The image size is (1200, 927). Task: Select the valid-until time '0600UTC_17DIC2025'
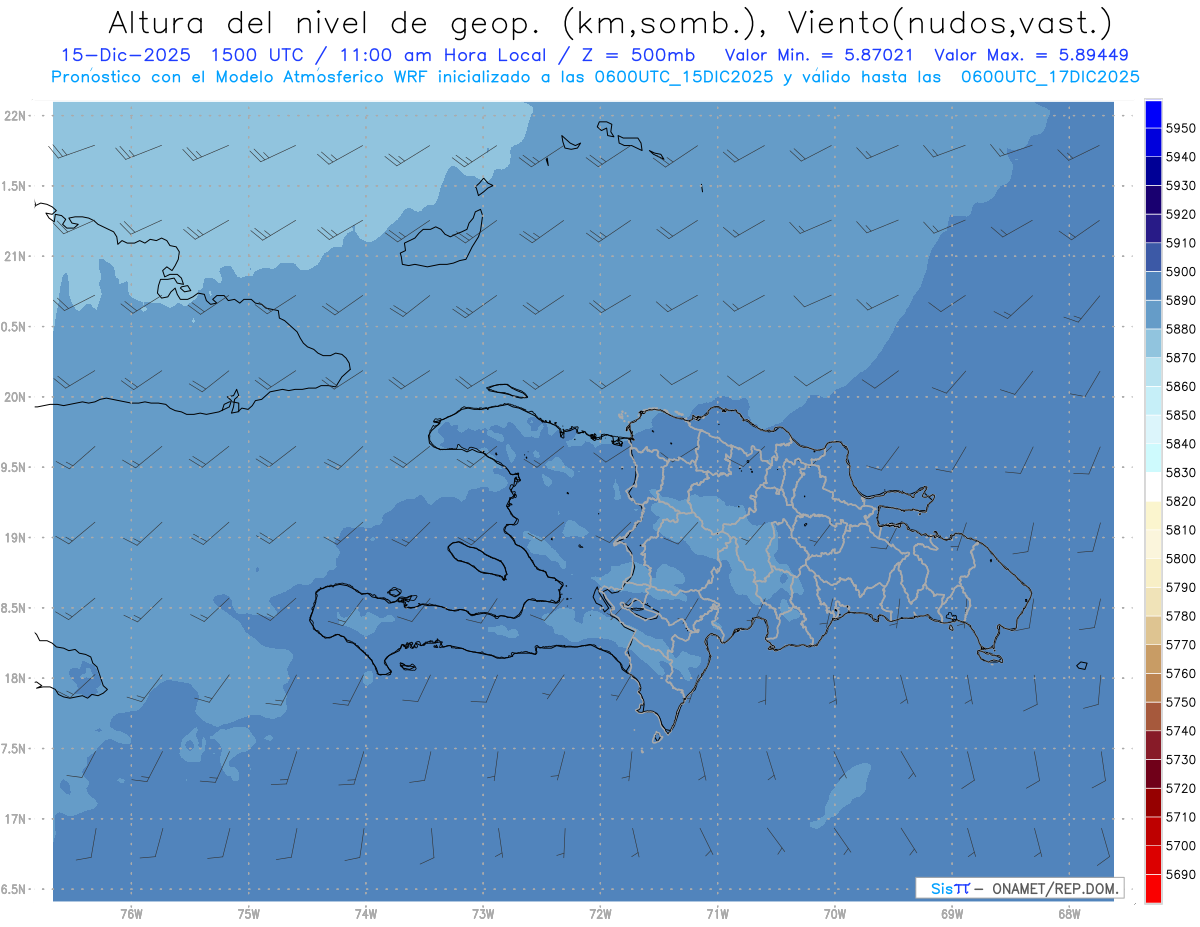[1050, 77]
